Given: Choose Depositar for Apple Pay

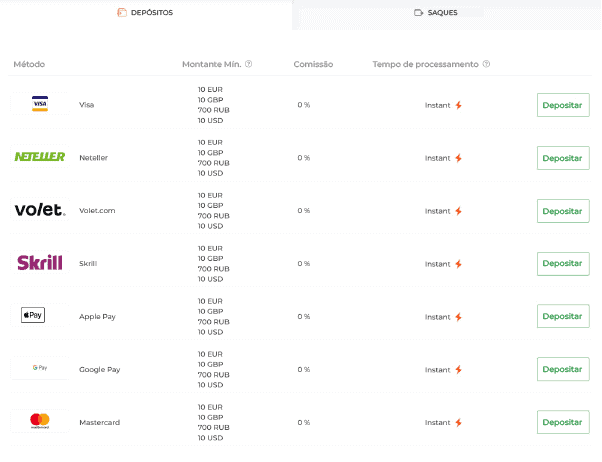Looking at the screenshot, I should (562, 317).
